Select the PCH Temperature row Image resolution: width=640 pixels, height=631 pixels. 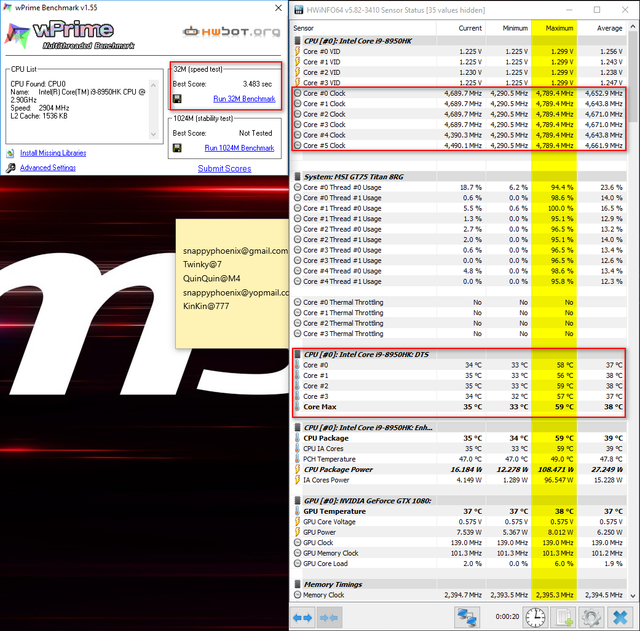(460, 459)
